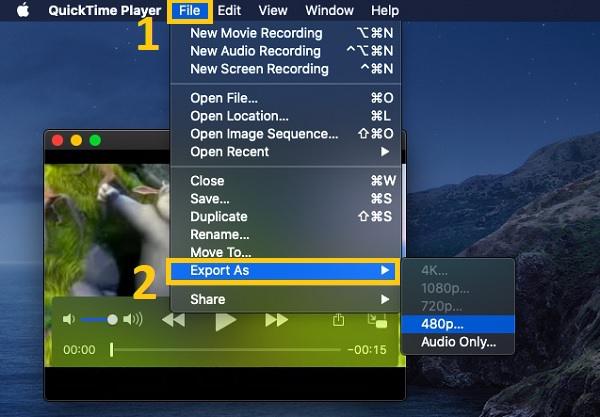
Task: Minimize the movie window with yellow button
Action: (76, 140)
